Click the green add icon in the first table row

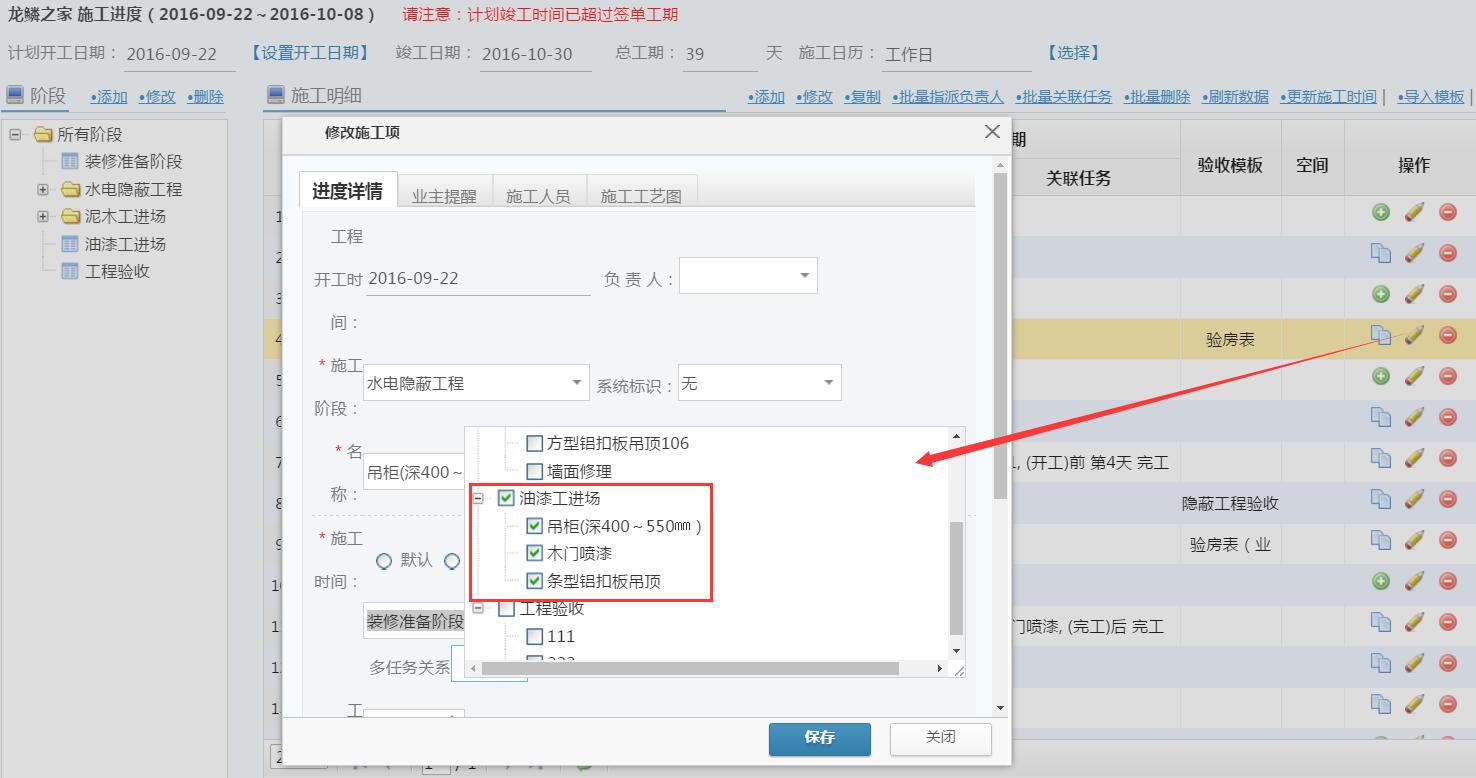(1381, 212)
